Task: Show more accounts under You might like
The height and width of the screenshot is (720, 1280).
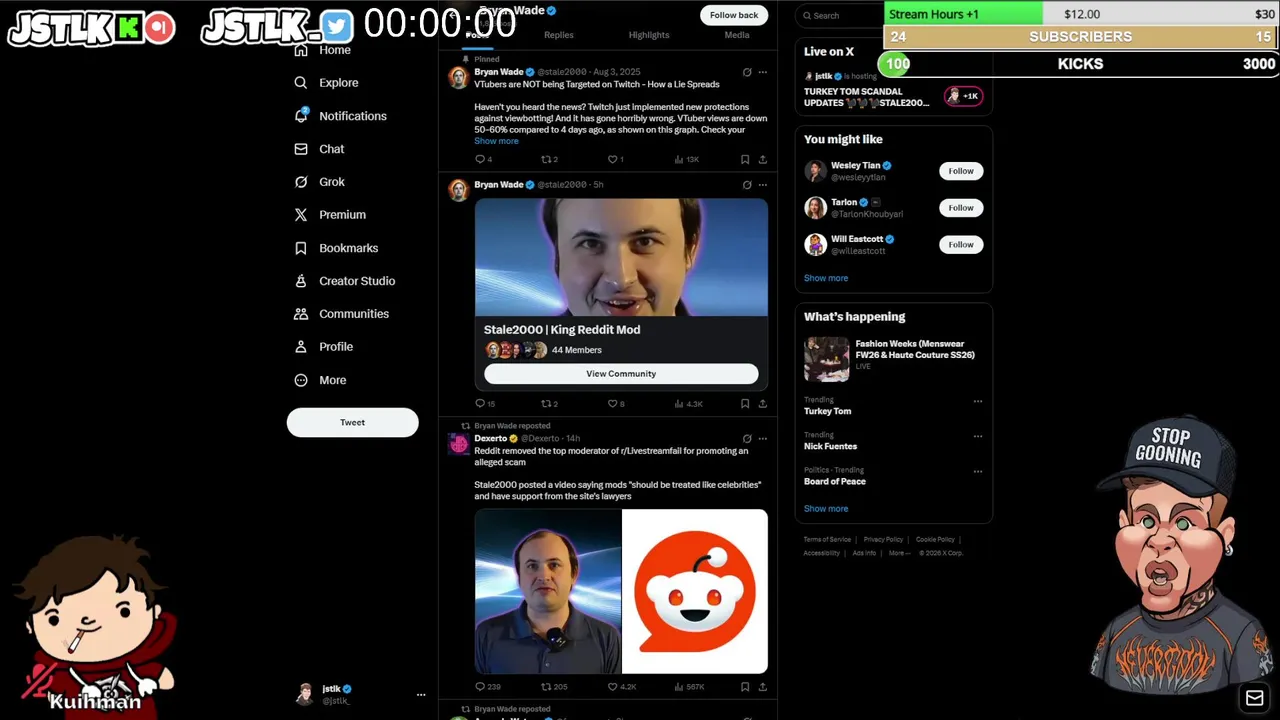Action: pyautogui.click(x=826, y=278)
